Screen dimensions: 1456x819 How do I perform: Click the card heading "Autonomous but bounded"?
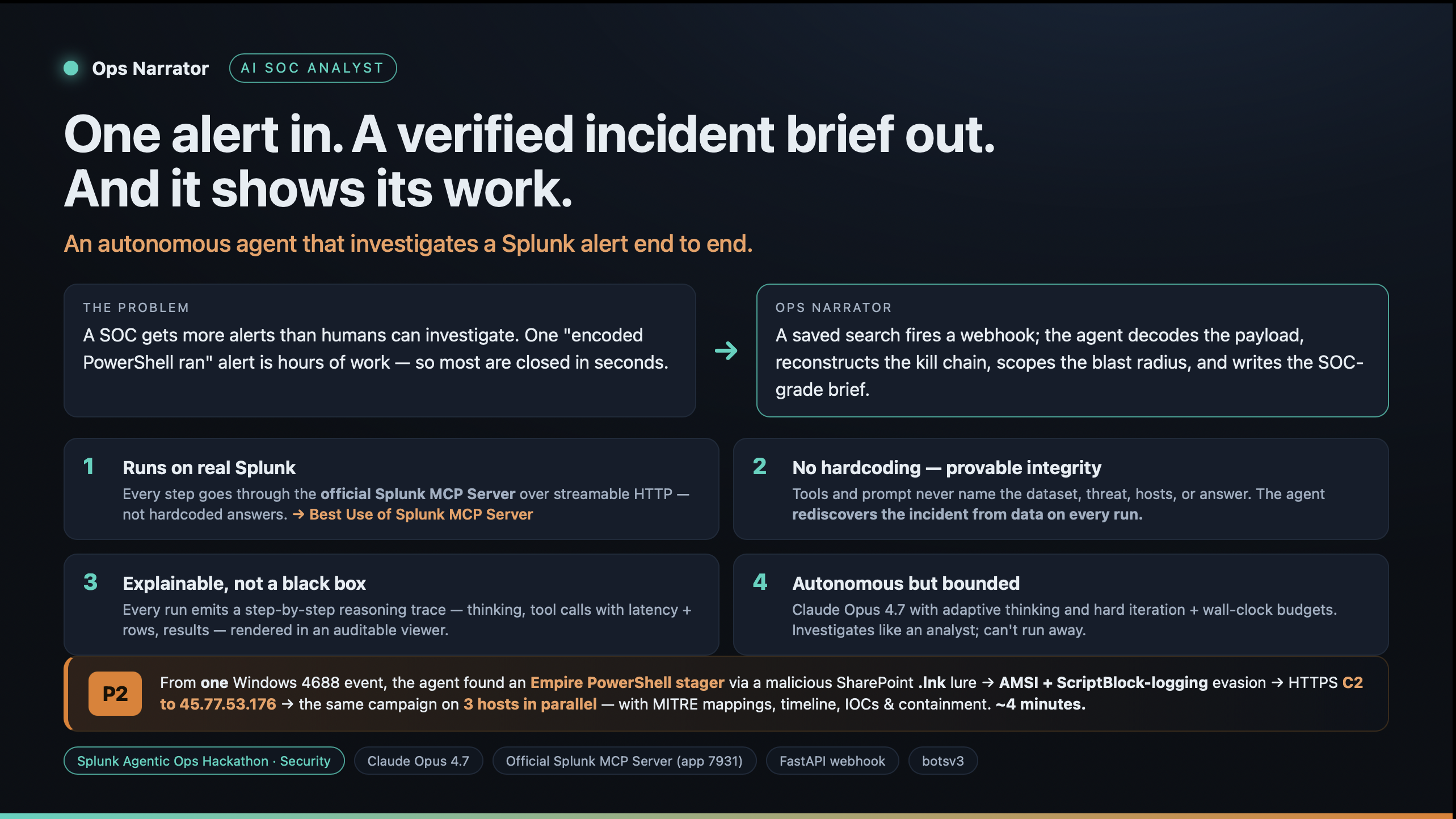[x=906, y=584]
